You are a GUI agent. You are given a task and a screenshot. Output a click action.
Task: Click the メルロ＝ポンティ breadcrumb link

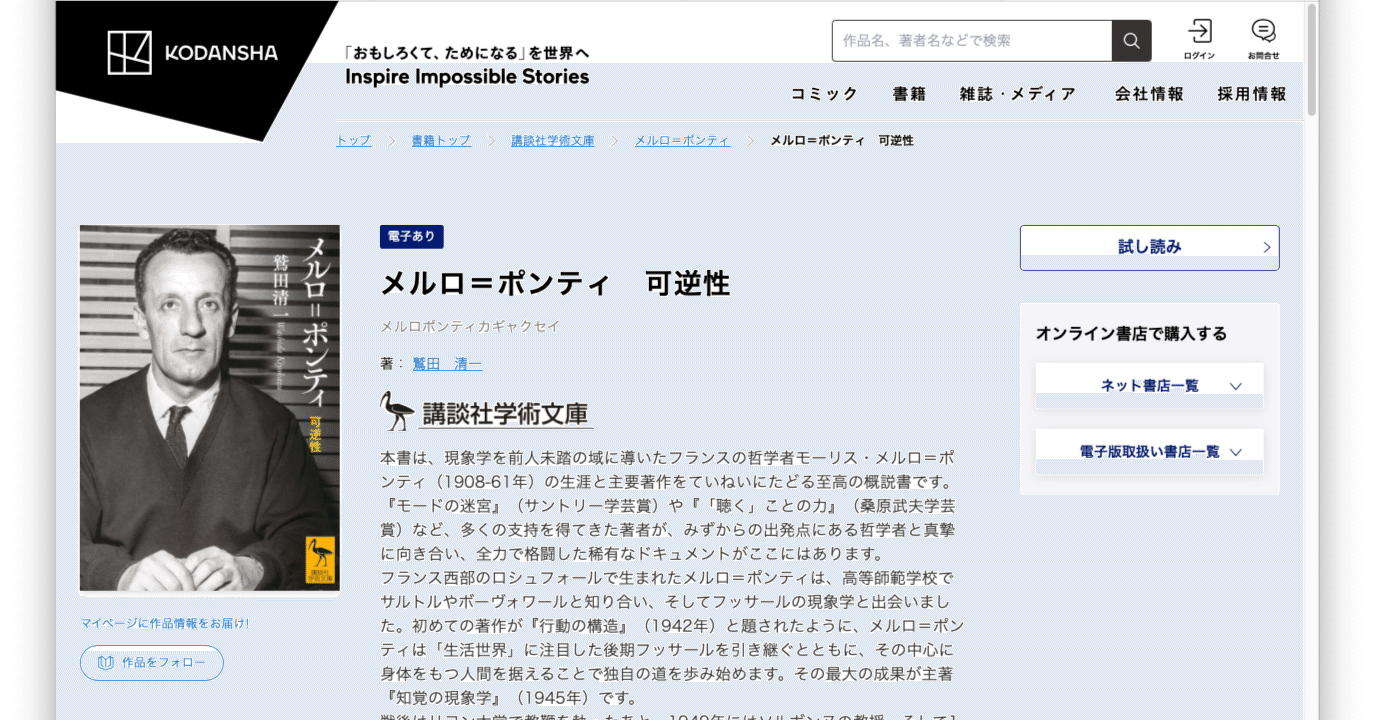pyautogui.click(x=681, y=140)
